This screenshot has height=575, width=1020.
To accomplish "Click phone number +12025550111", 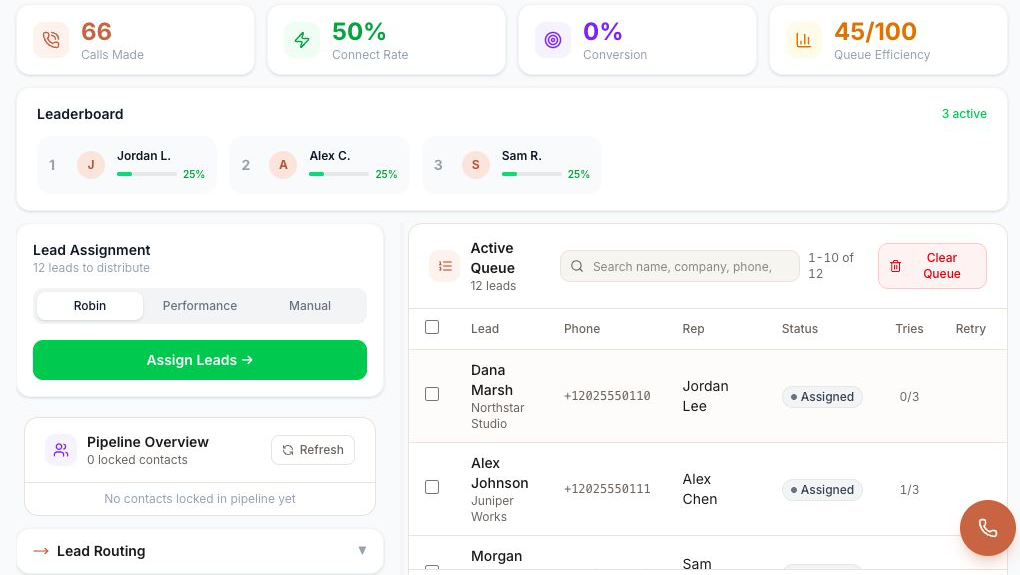I will (607, 489).
